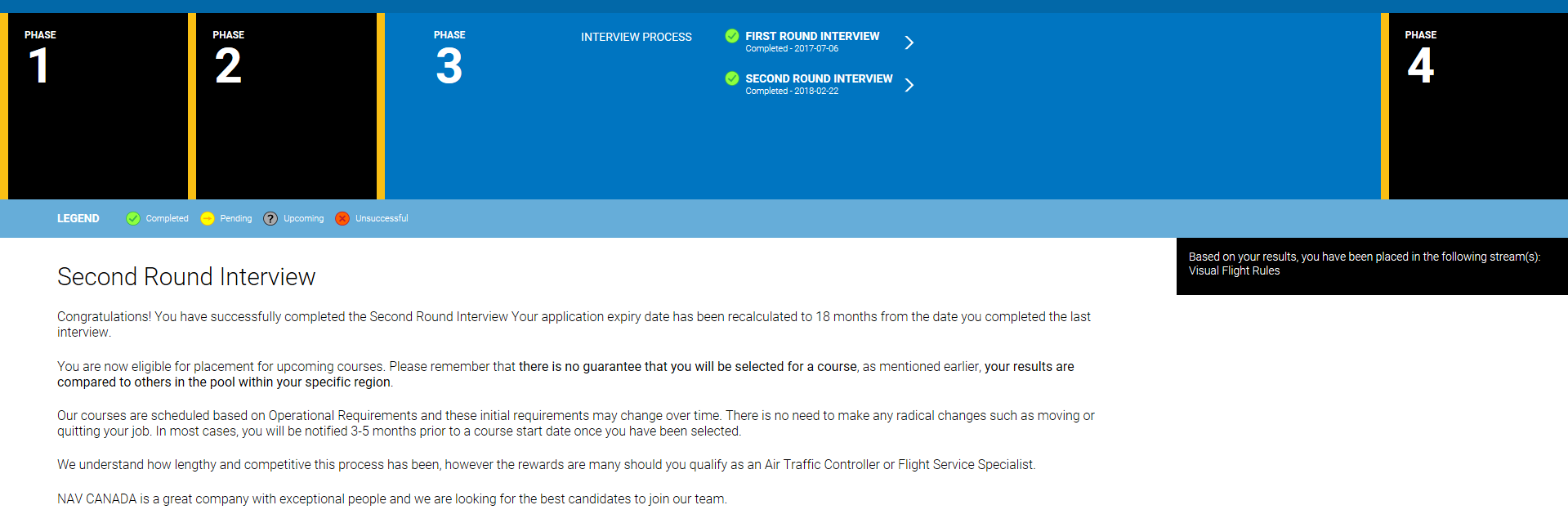Screen dimensions: 1568x514
Task: Click the Second Round Interview page heading
Action: (186, 277)
